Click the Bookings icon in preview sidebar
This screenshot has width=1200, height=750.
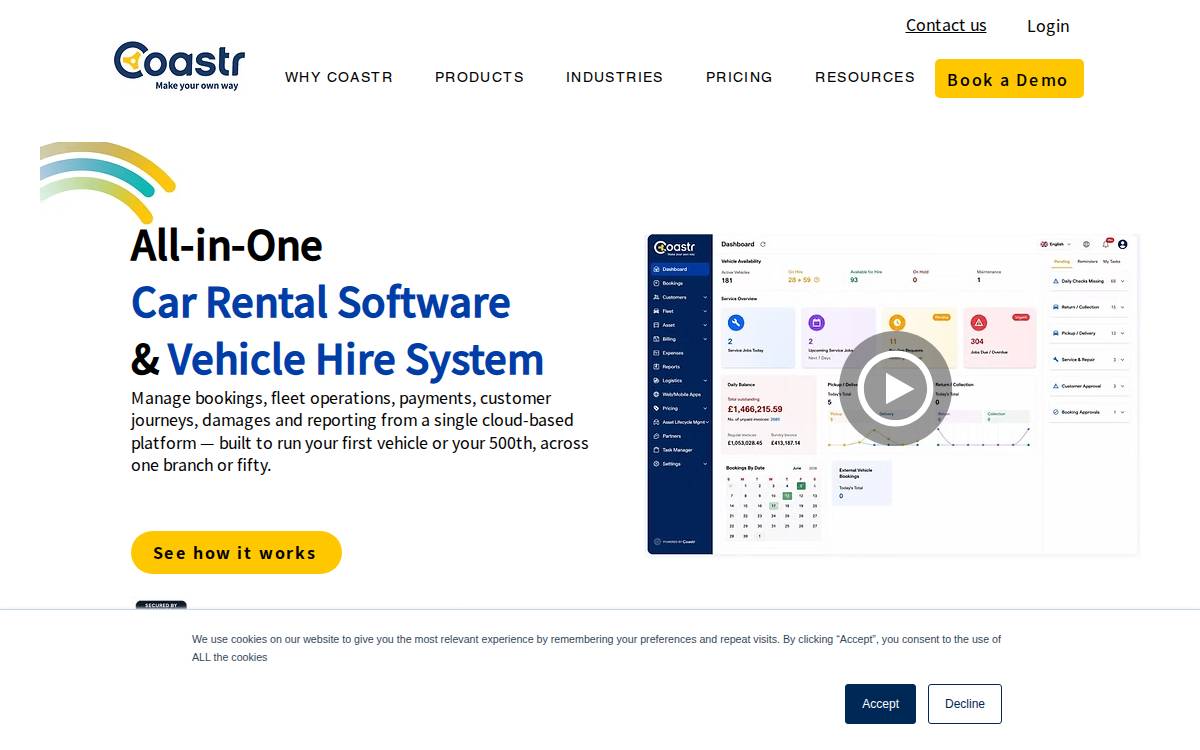(x=656, y=283)
